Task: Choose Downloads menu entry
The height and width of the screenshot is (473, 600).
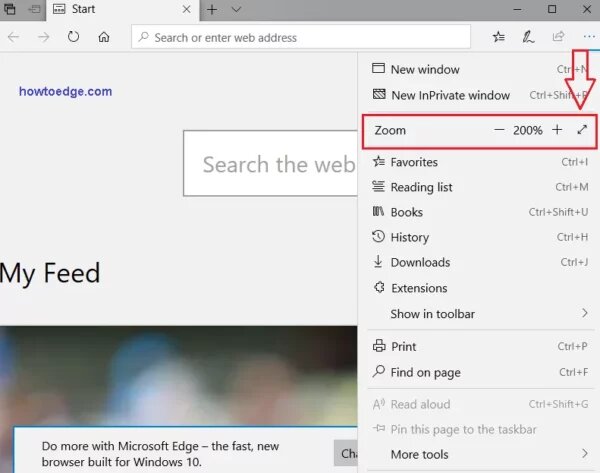Action: [480, 262]
